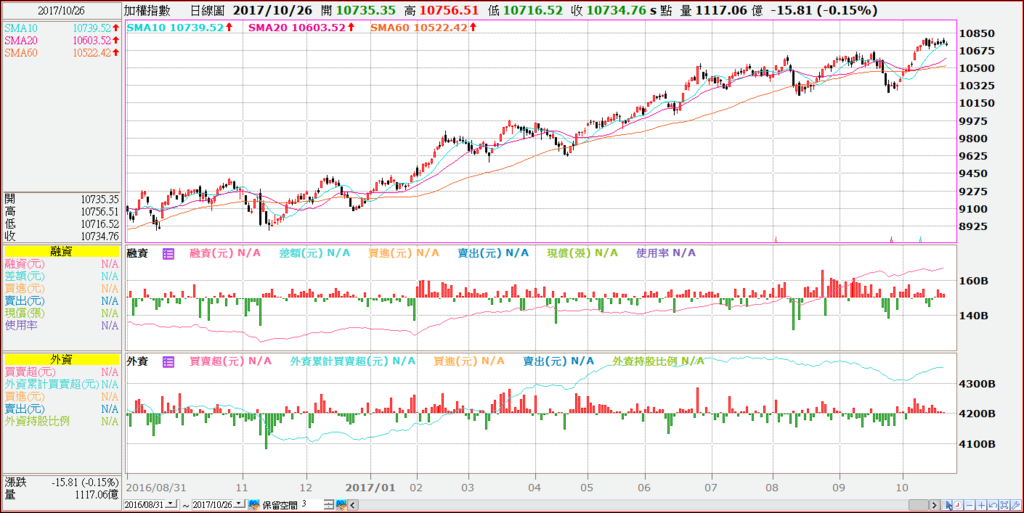The width and height of the screenshot is (1024, 513).
Task: Click the red clock period icon
Action: tap(958, 505)
